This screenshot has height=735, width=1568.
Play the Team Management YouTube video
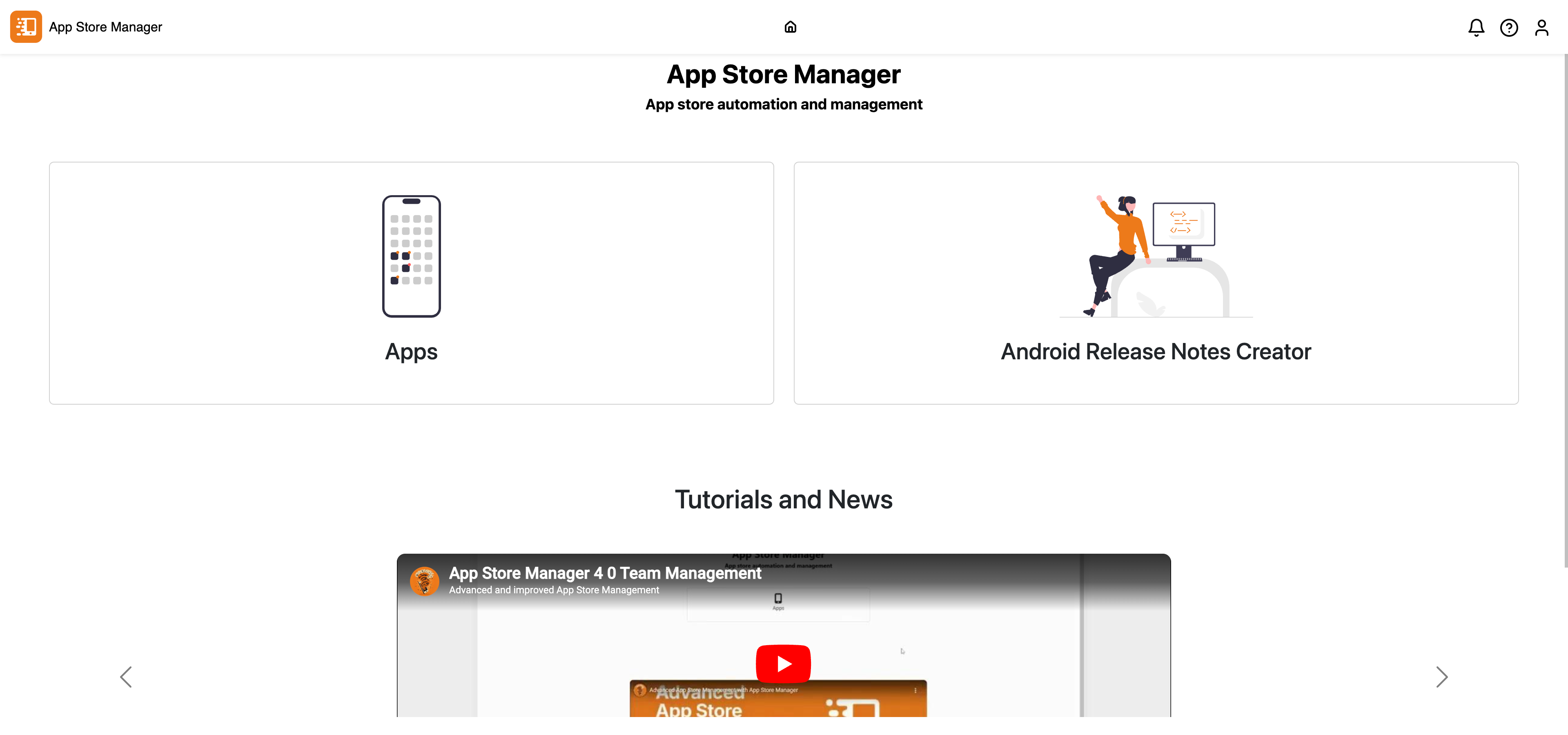(x=783, y=663)
